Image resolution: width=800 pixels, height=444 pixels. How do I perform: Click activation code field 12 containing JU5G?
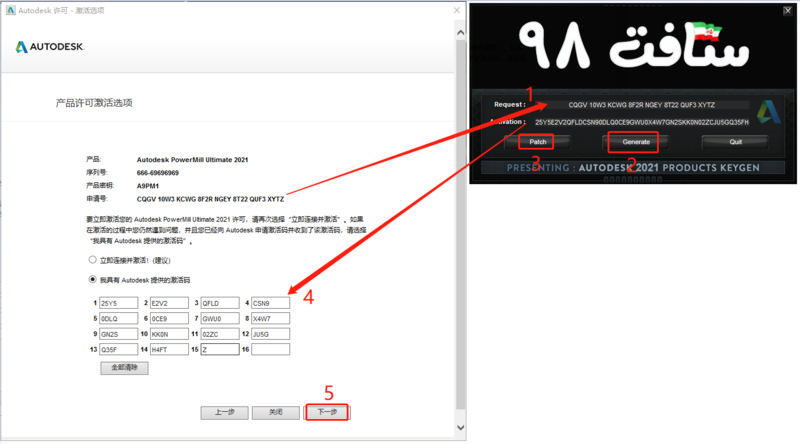tap(270, 334)
